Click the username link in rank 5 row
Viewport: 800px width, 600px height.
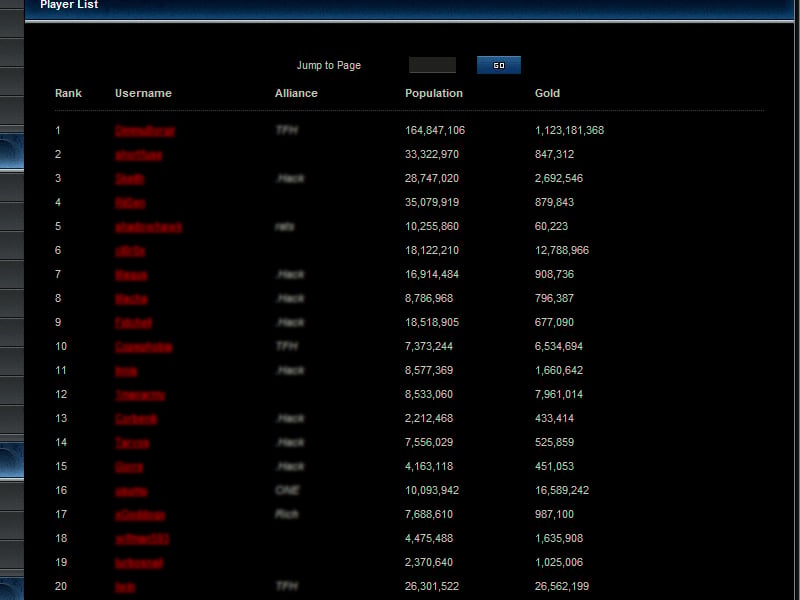[148, 227]
